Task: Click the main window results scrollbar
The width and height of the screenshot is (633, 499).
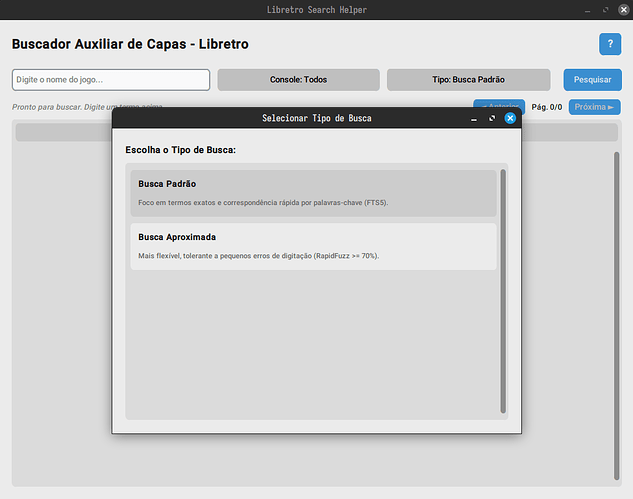Action: click(616, 316)
